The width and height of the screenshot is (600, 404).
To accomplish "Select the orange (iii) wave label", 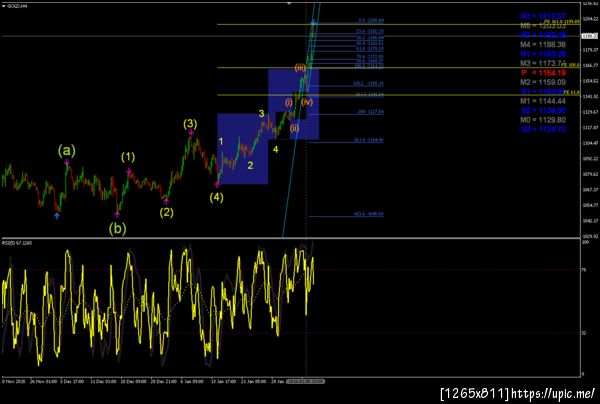I will tap(300, 68).
